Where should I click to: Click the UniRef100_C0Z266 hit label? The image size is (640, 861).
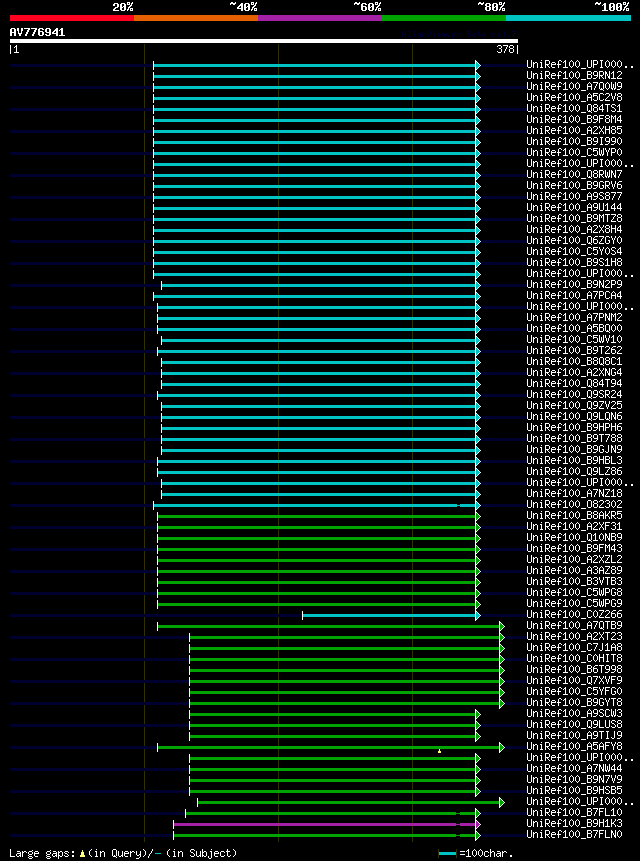pos(574,614)
